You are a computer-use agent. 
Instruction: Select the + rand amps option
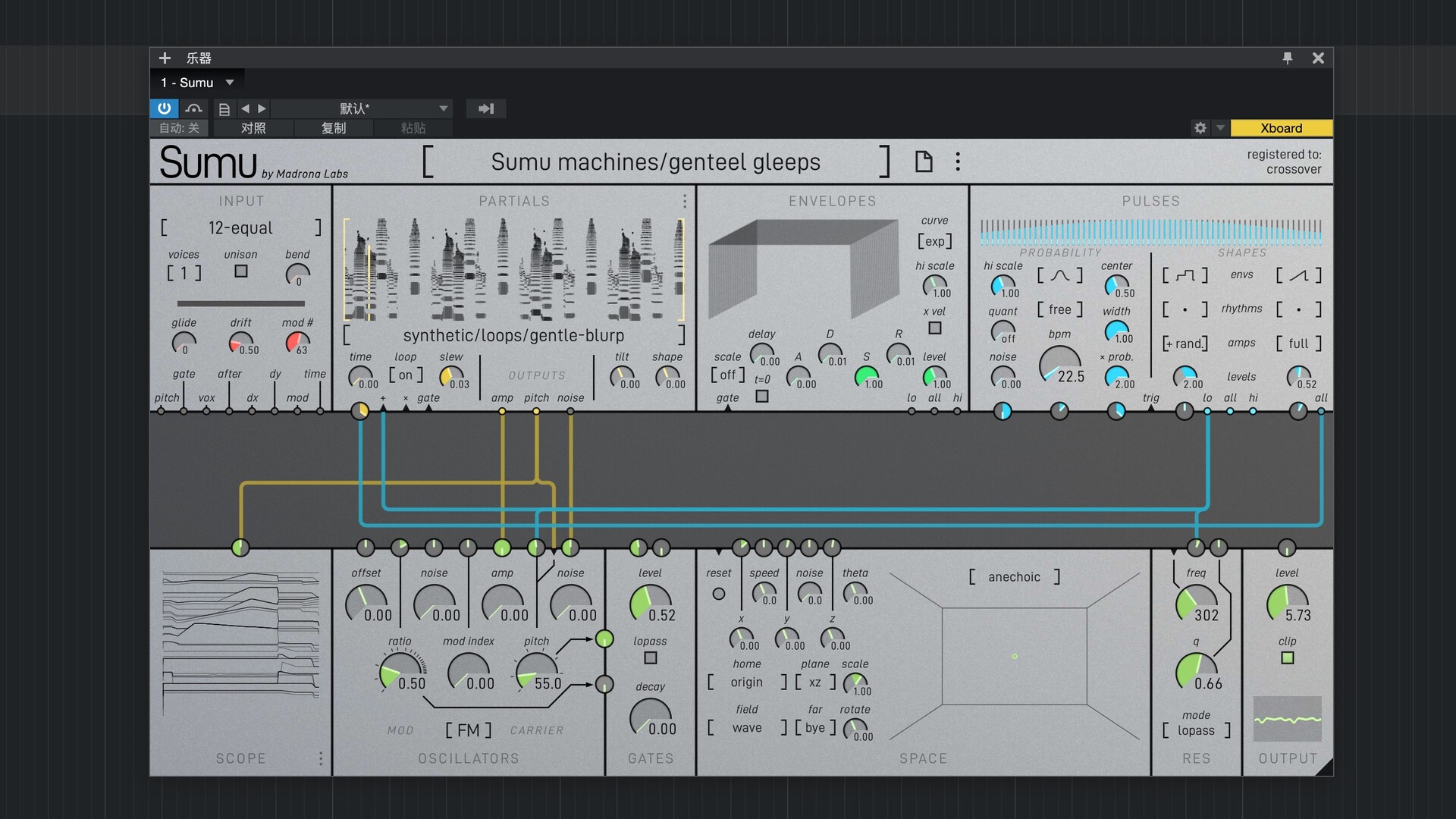point(1185,344)
